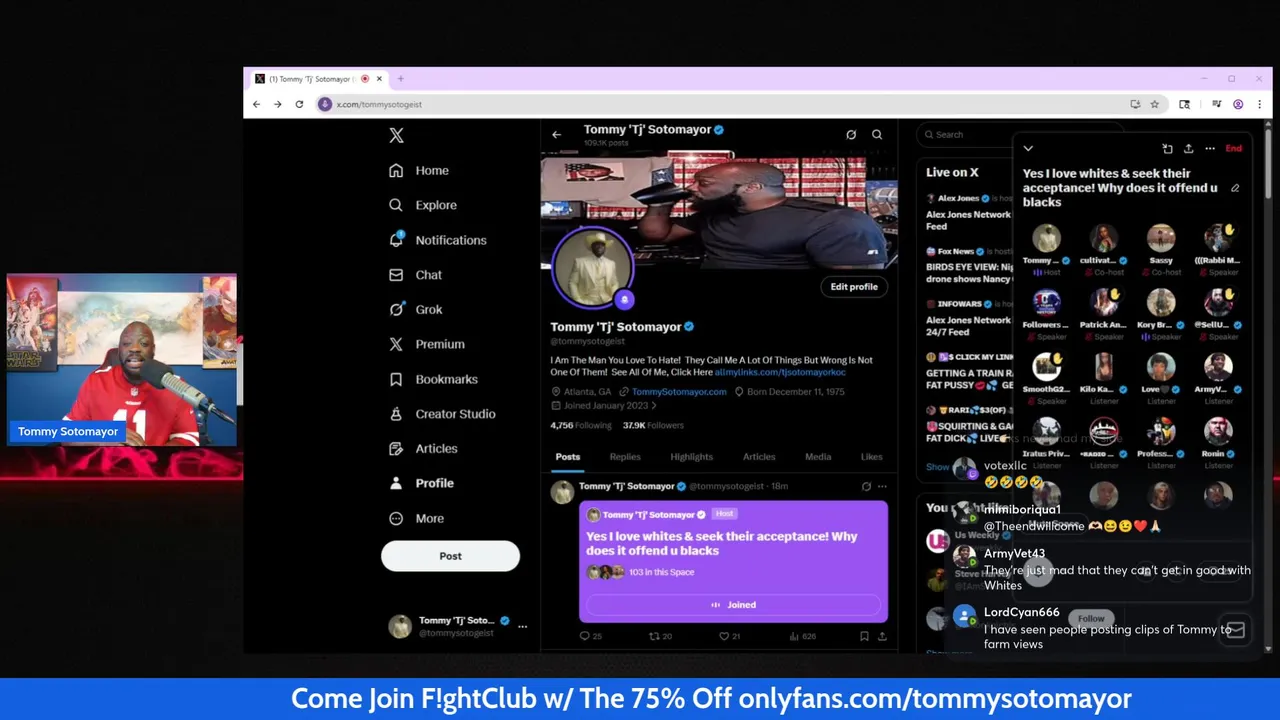This screenshot has height=720, width=1280.
Task: Click the X logo in the sidebar
Action: [396, 136]
